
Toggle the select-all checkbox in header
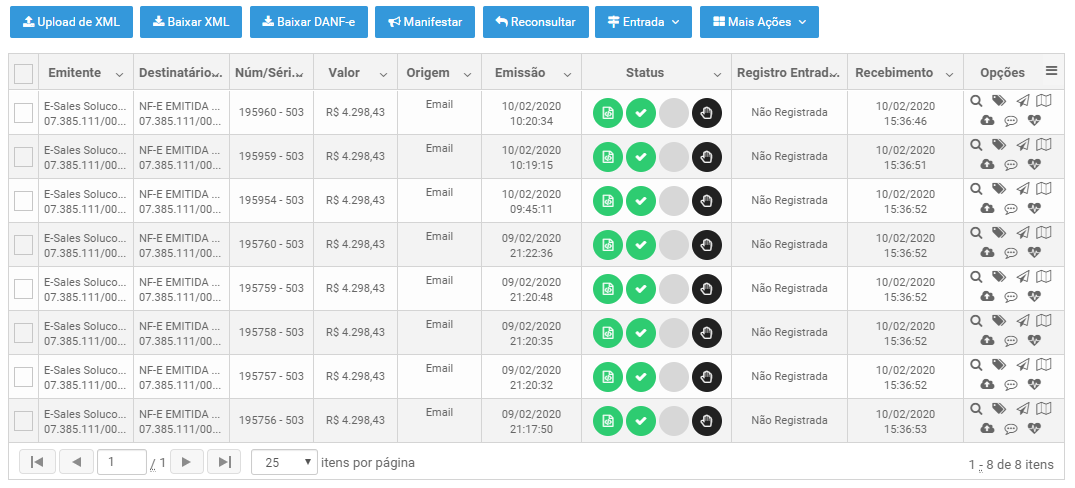click(x=23, y=73)
